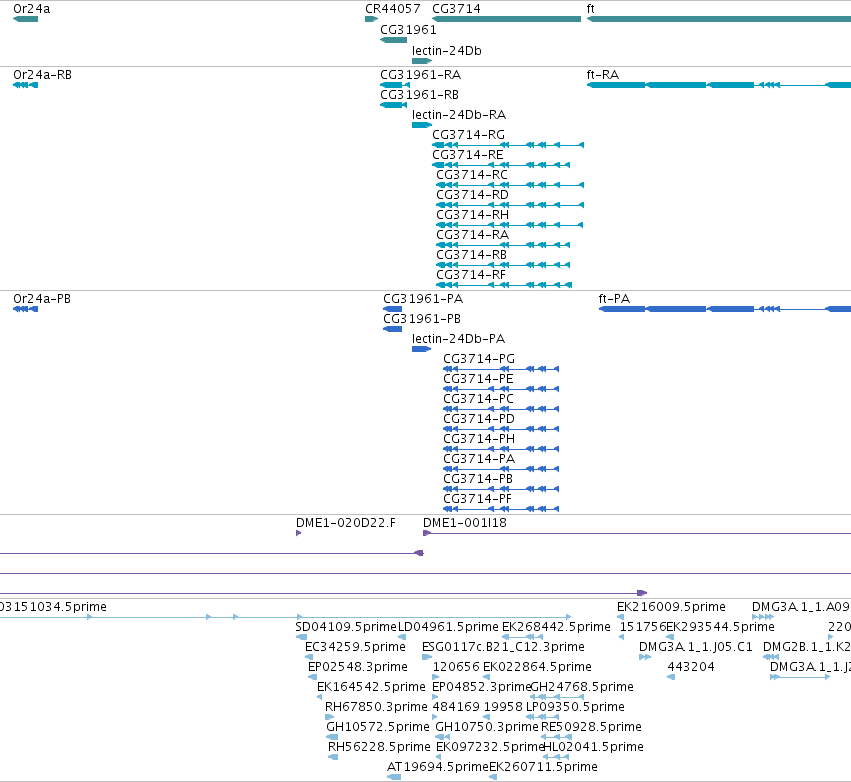Select transcript CG3714-RD
The image size is (851, 782).
coord(510,205)
